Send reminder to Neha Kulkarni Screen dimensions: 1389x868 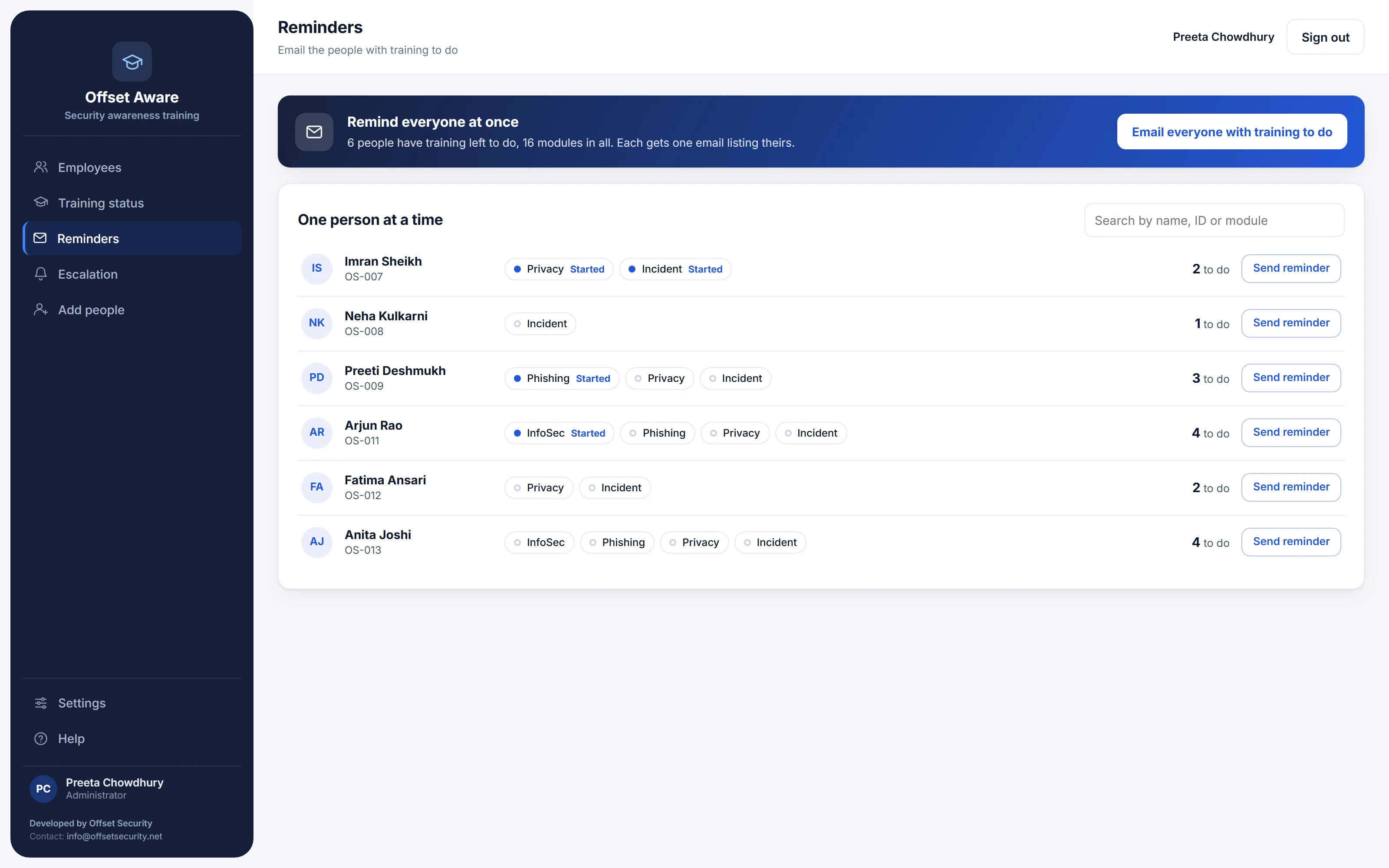1291,322
